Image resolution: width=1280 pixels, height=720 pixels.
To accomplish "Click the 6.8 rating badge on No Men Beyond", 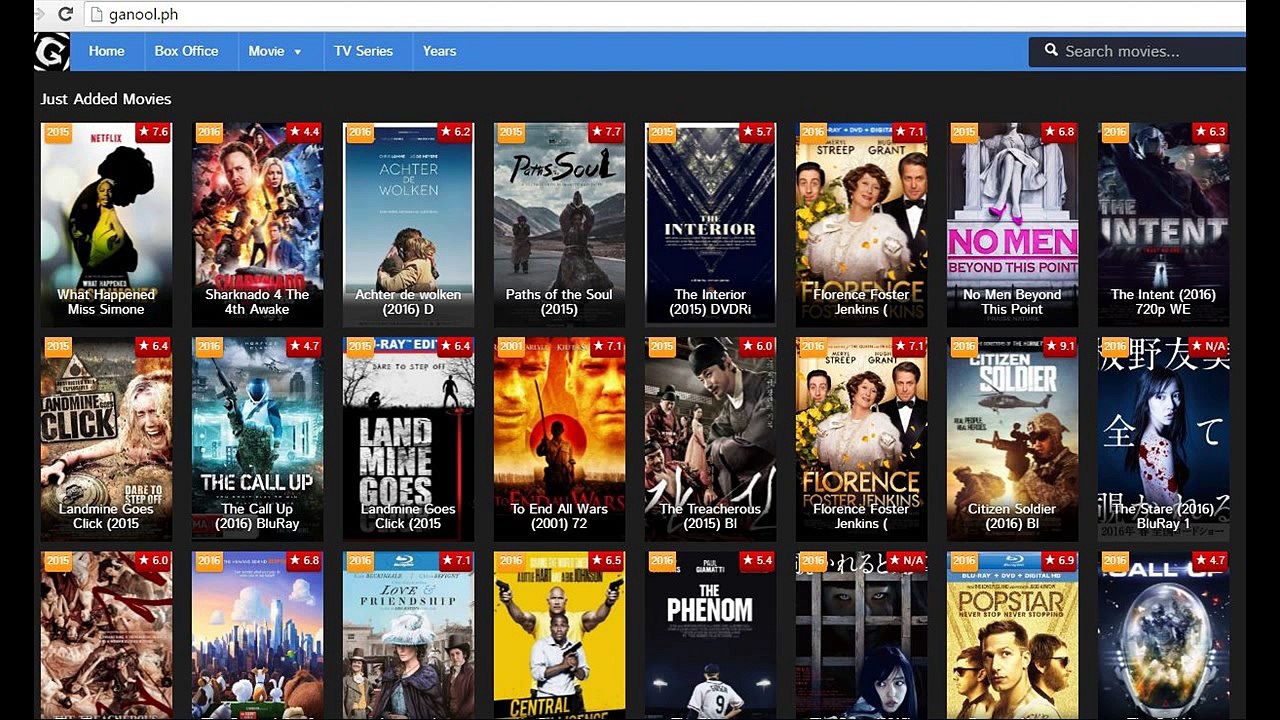I will click(x=1059, y=132).
